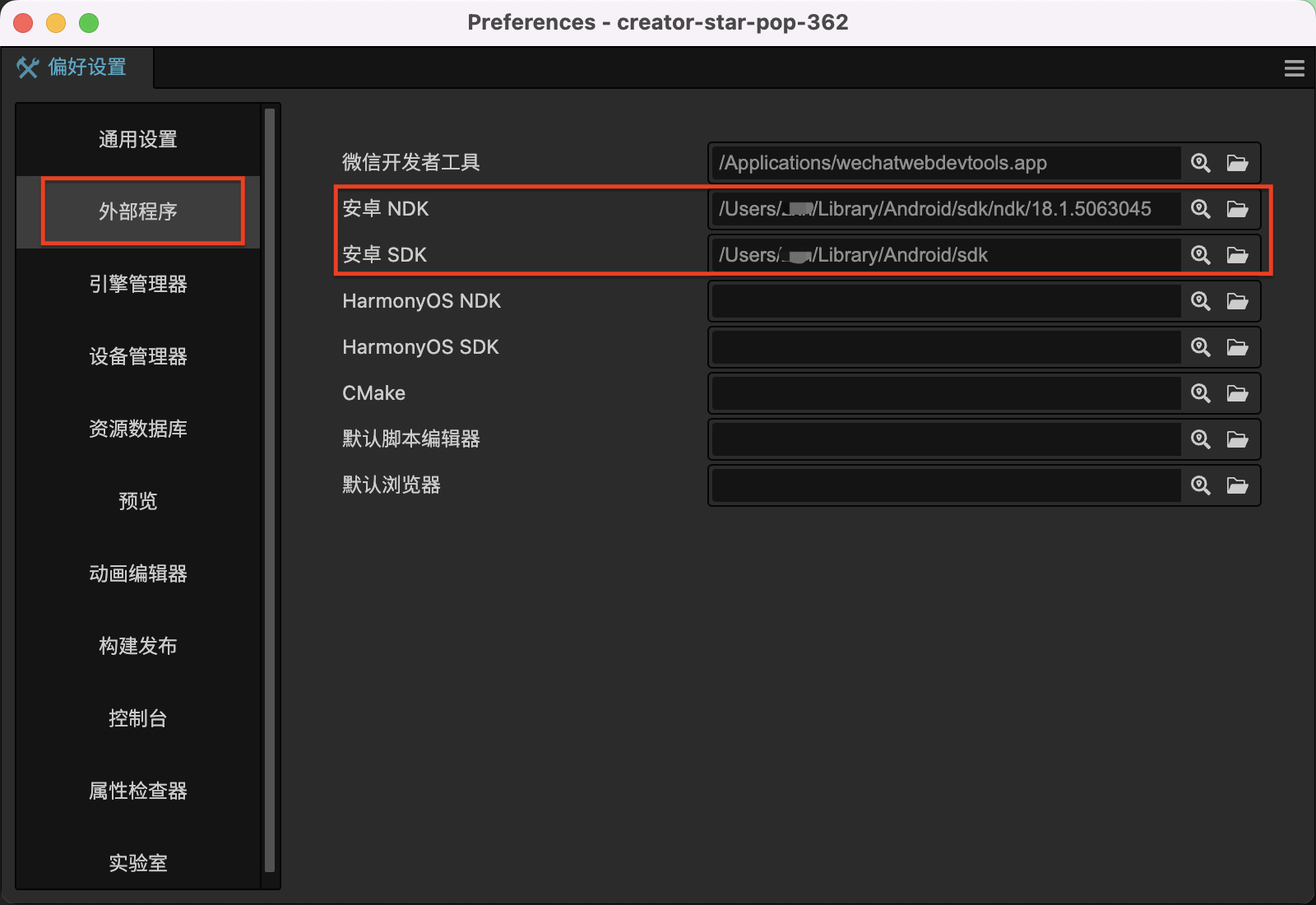Open the 资源数据库 settings

click(x=137, y=429)
